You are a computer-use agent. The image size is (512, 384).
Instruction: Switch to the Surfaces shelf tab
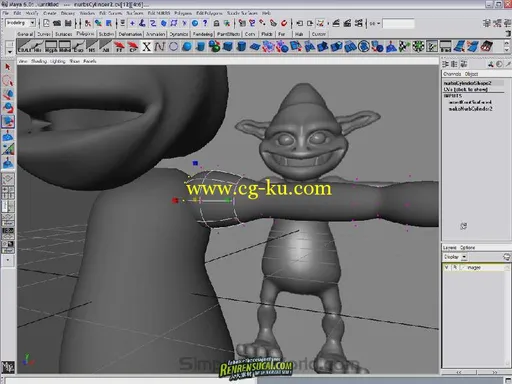click(x=63, y=34)
